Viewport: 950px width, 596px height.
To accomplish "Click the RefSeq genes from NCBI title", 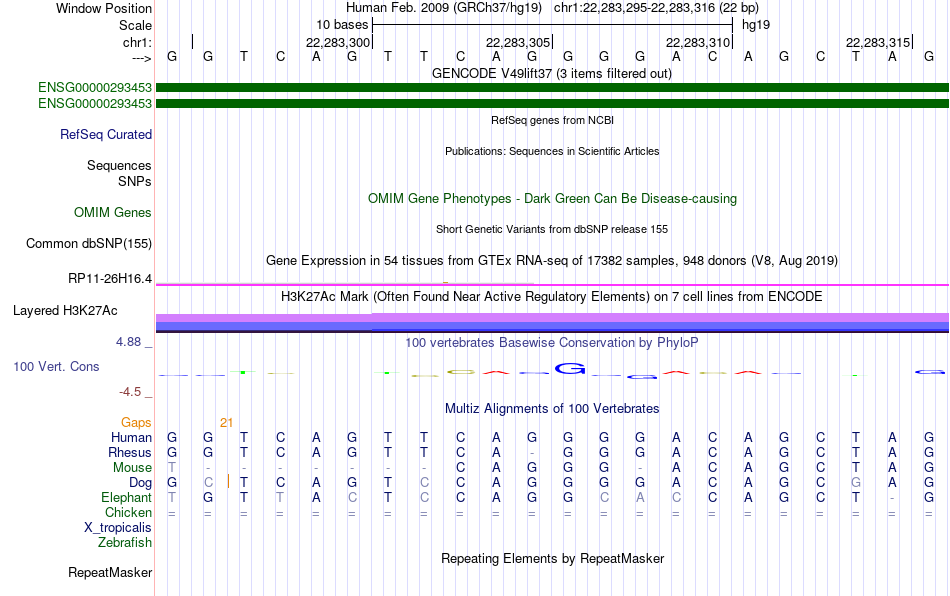I will pos(552,120).
